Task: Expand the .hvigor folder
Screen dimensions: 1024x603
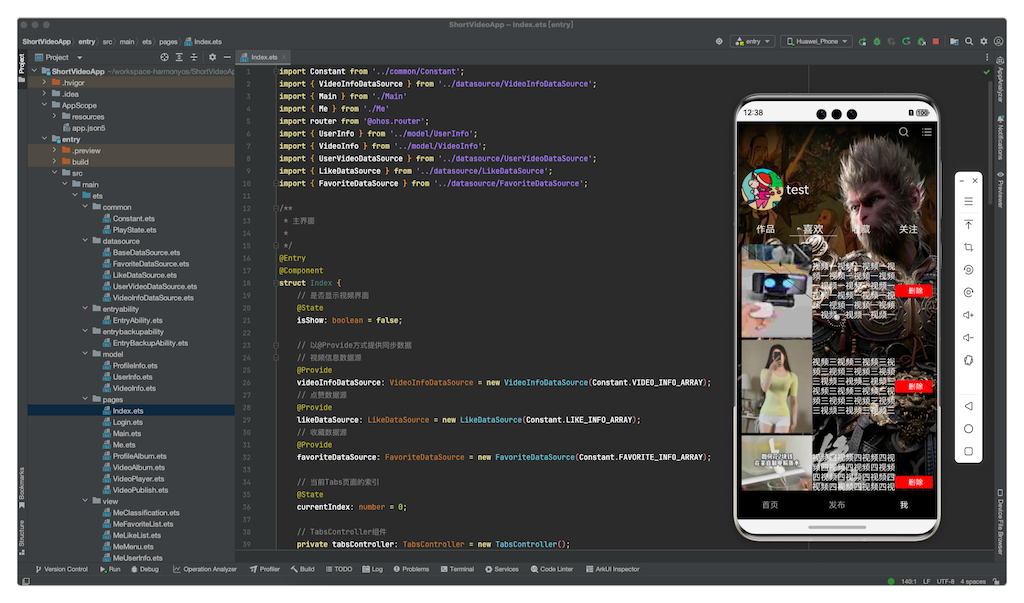Action: pyautogui.click(x=44, y=83)
